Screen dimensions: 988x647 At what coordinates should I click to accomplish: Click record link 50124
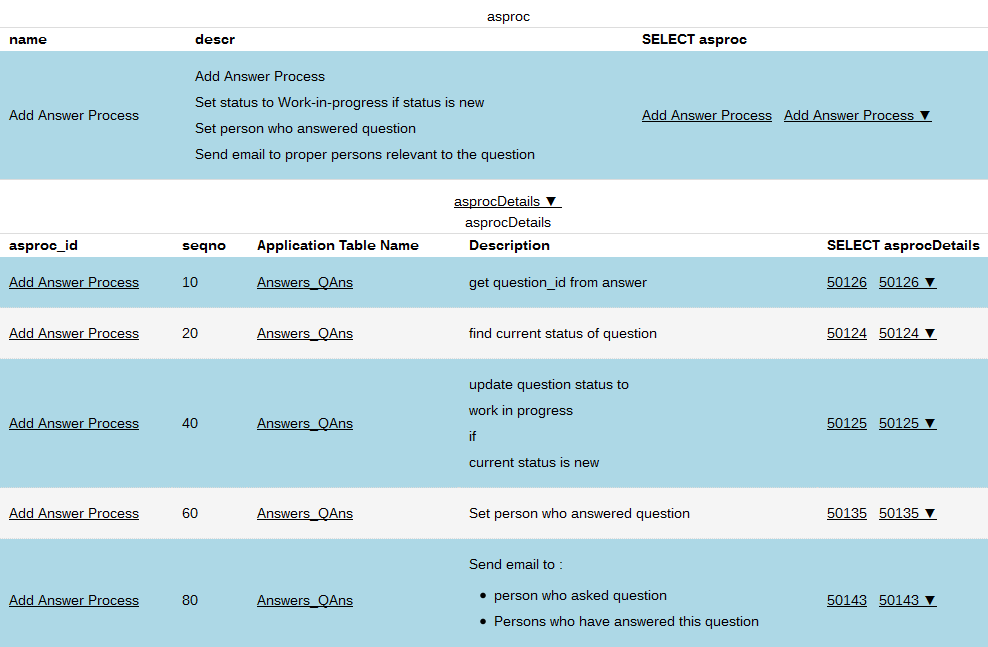[x=846, y=333]
